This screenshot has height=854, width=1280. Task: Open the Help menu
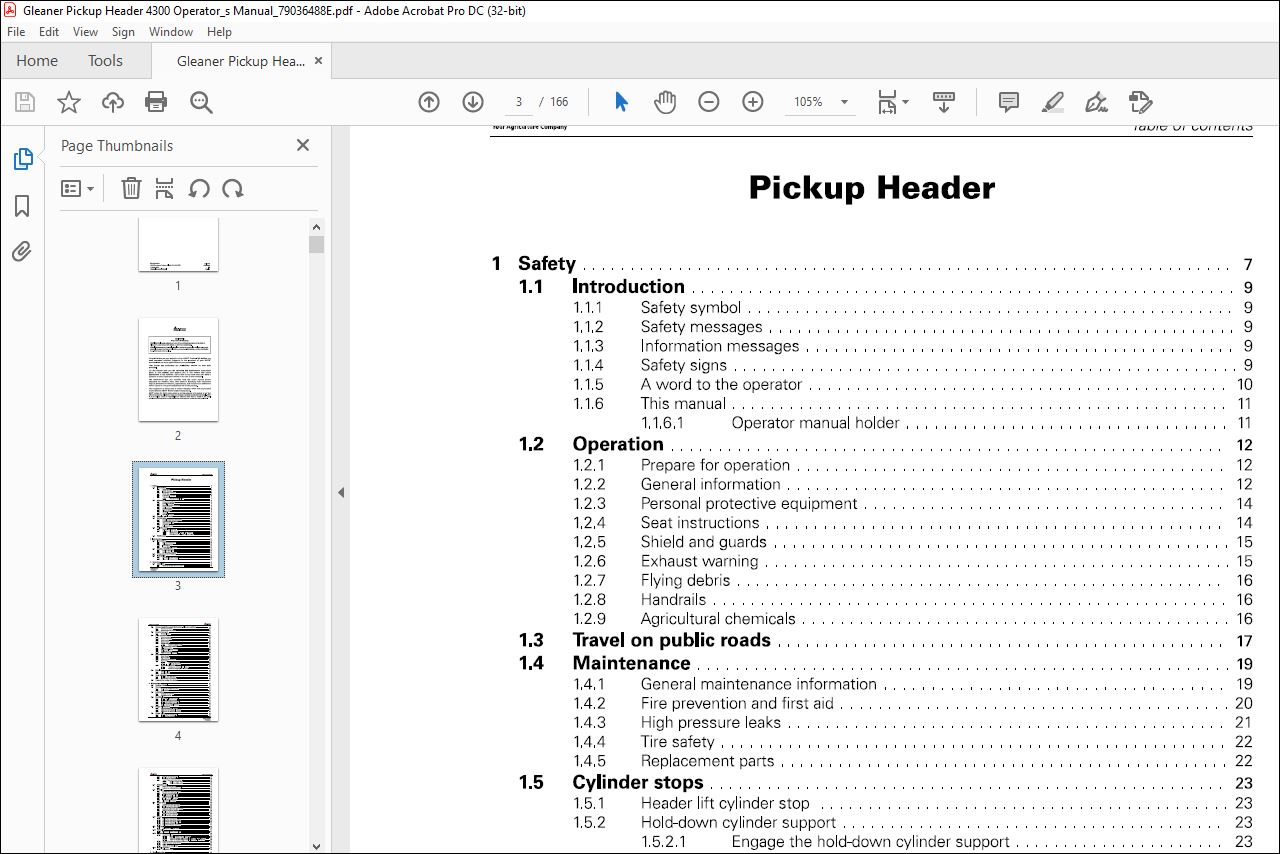coord(219,32)
